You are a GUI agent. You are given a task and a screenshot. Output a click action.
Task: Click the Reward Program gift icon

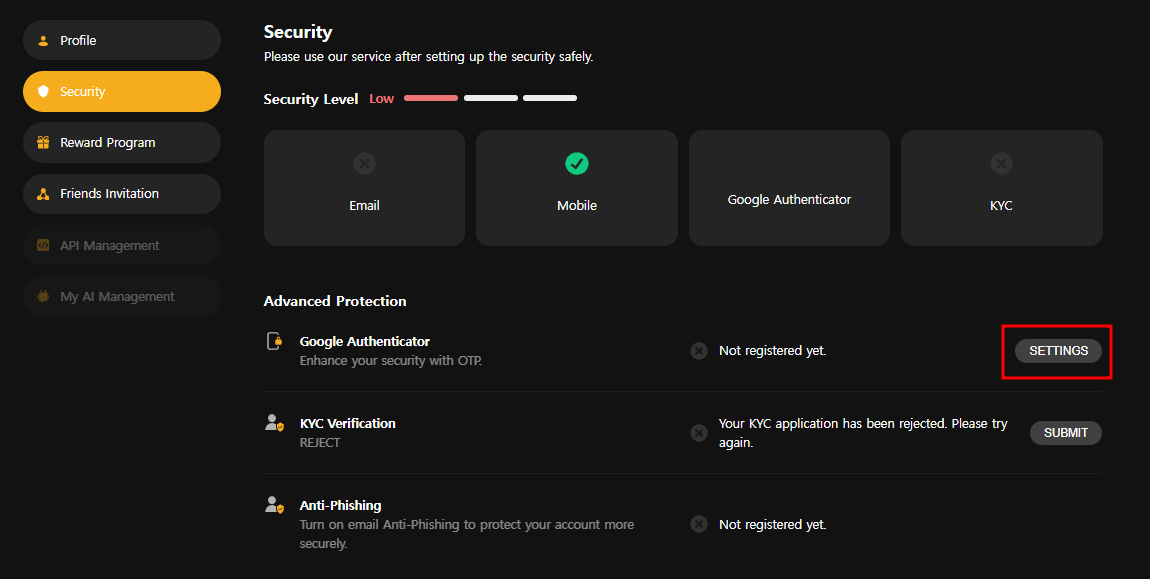click(43, 143)
